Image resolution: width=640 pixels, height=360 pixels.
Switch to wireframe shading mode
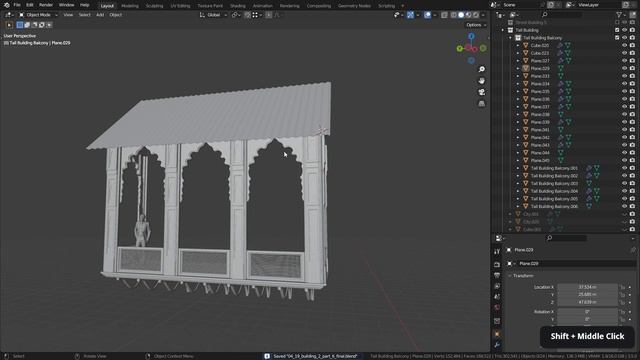(453, 15)
